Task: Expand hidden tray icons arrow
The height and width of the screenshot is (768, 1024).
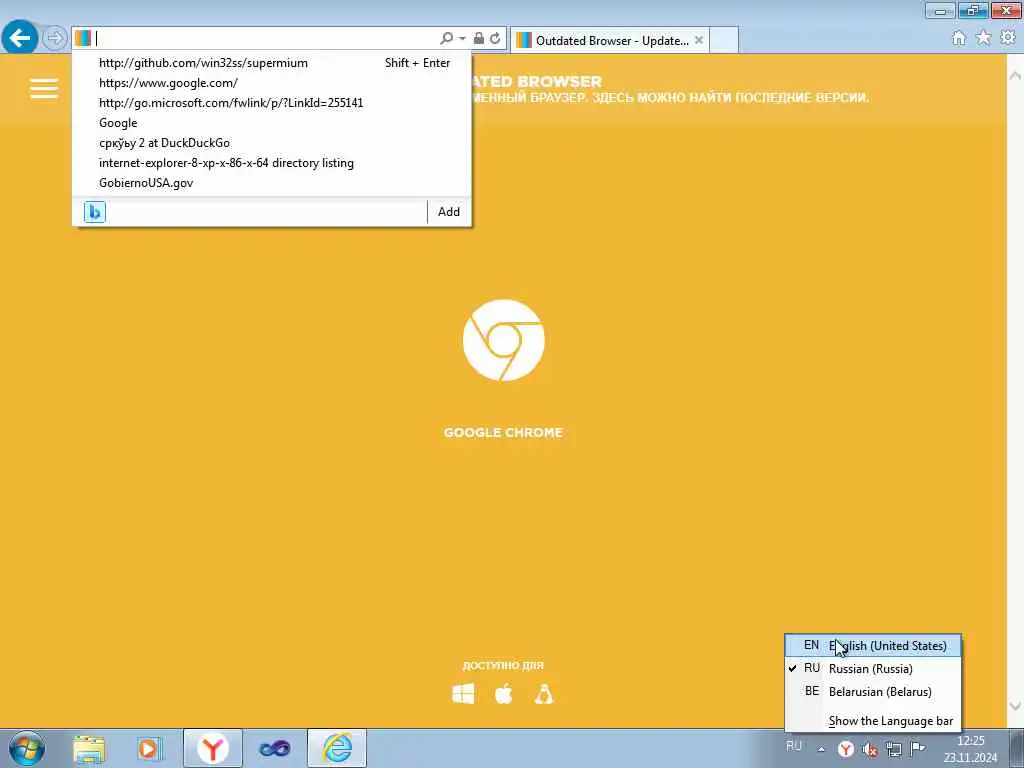Action: click(821, 749)
